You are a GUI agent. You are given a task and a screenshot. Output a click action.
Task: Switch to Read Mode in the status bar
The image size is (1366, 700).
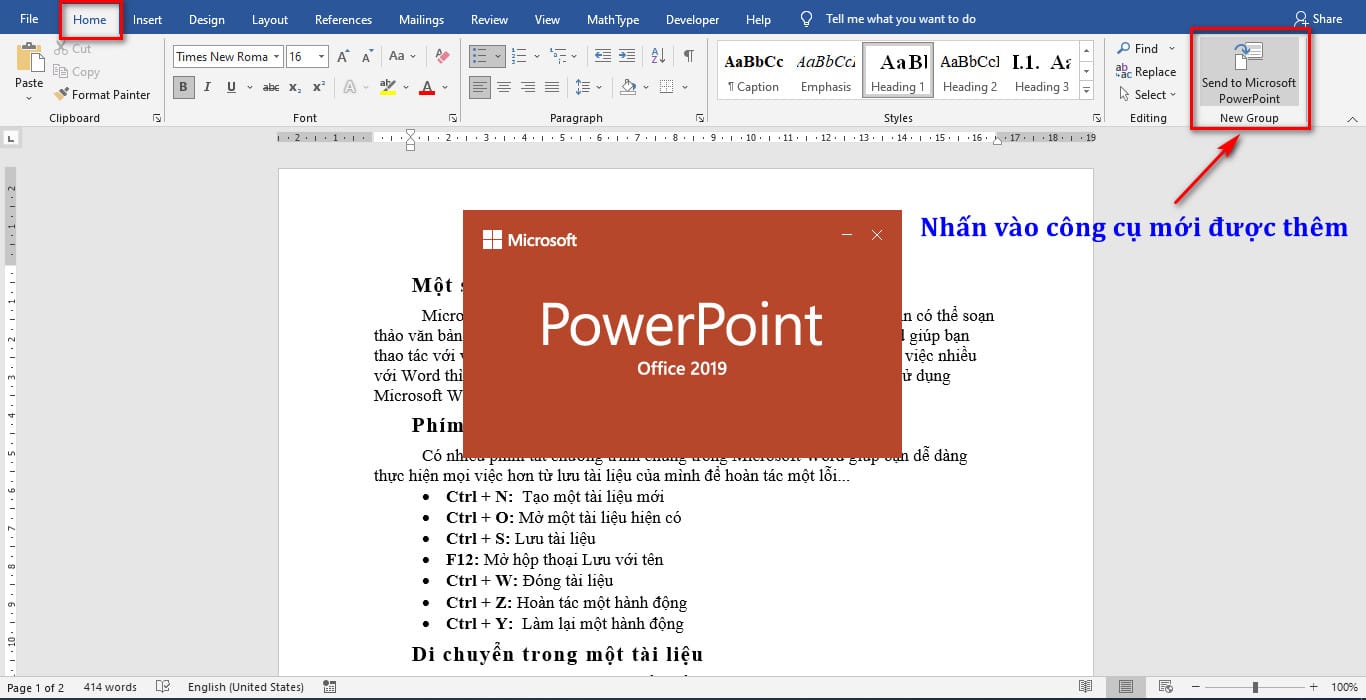(1086, 687)
